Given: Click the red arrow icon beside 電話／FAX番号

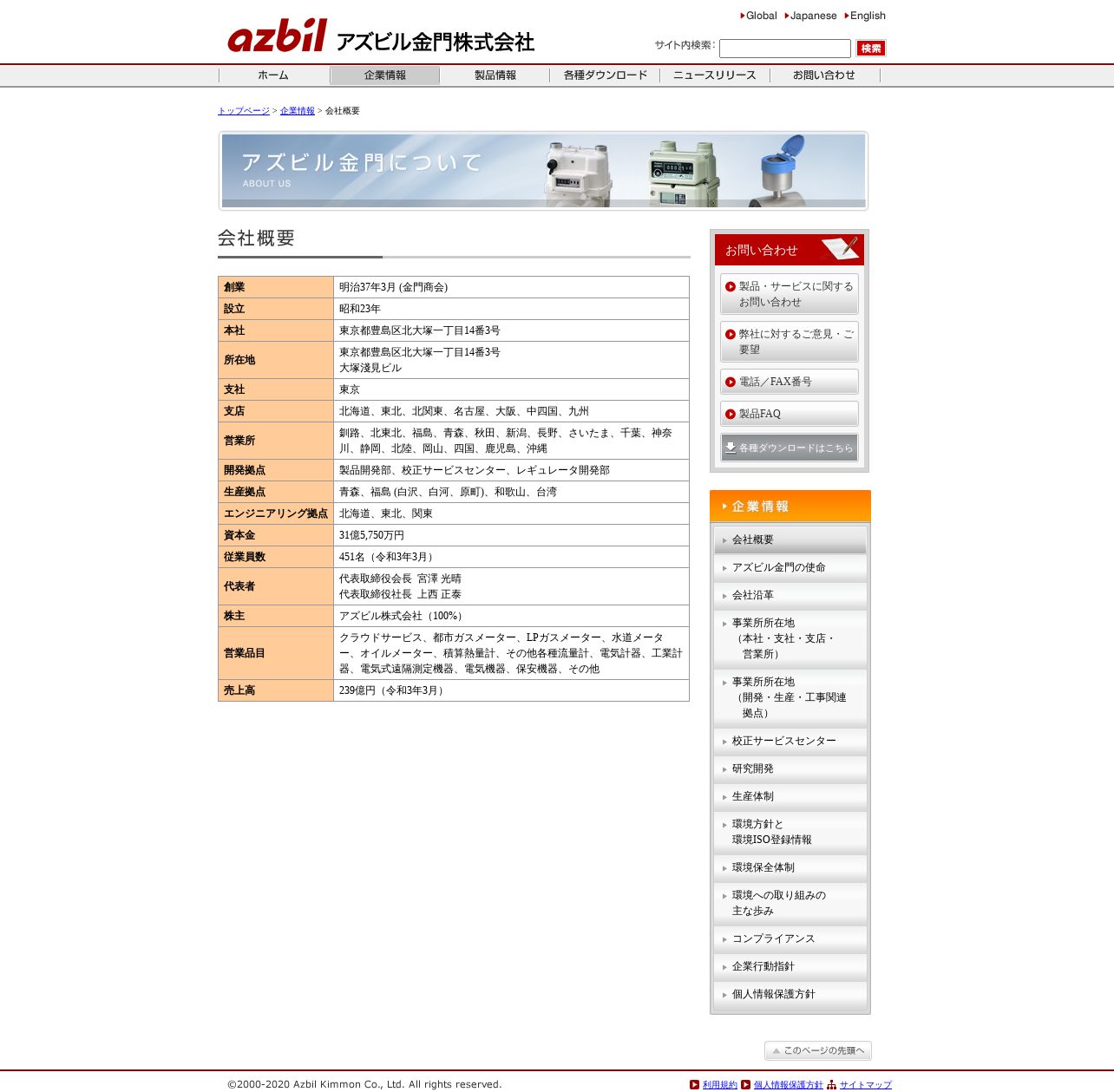Looking at the screenshot, I should (x=731, y=382).
